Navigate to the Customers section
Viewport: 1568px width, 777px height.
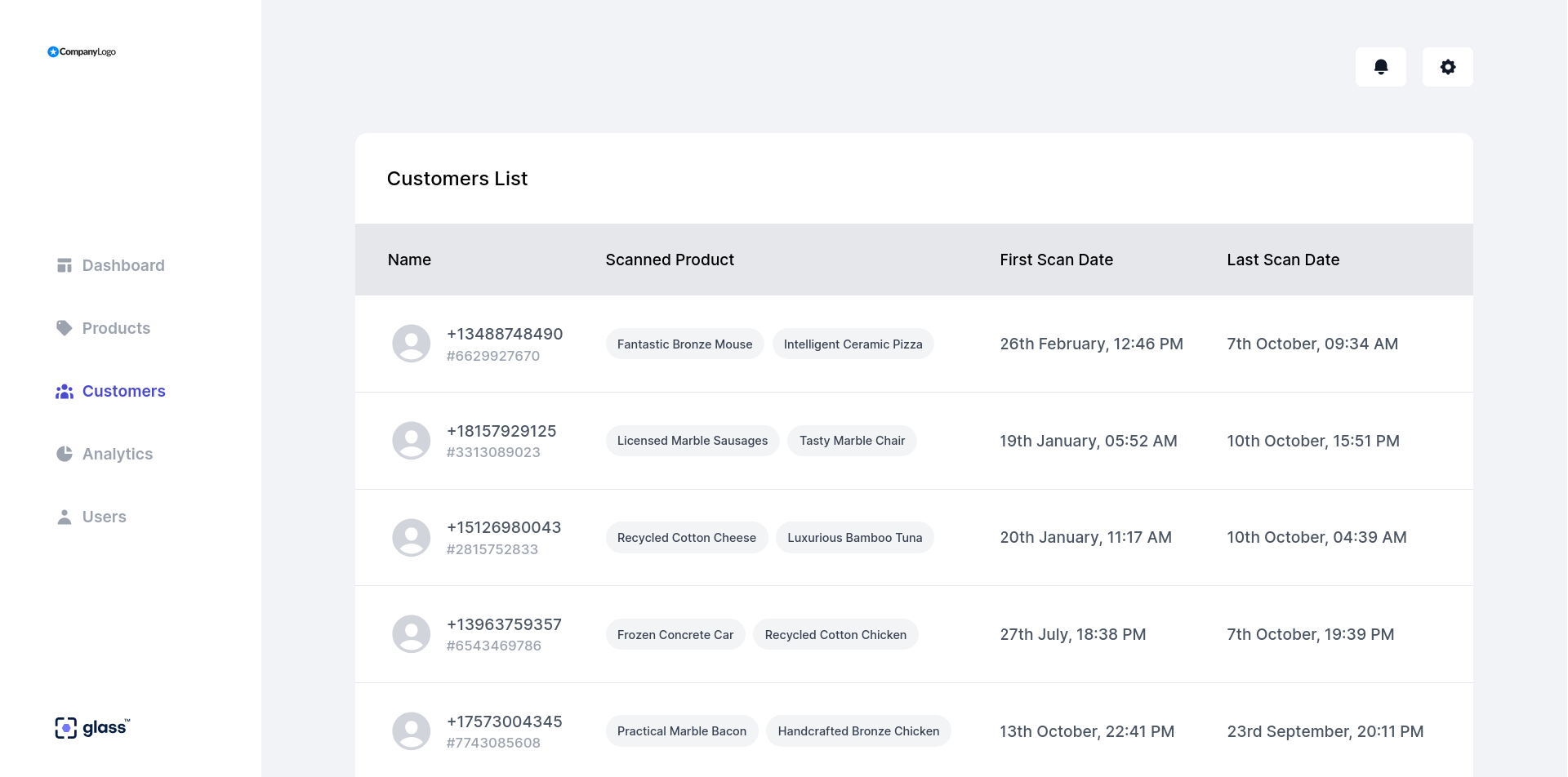point(123,391)
